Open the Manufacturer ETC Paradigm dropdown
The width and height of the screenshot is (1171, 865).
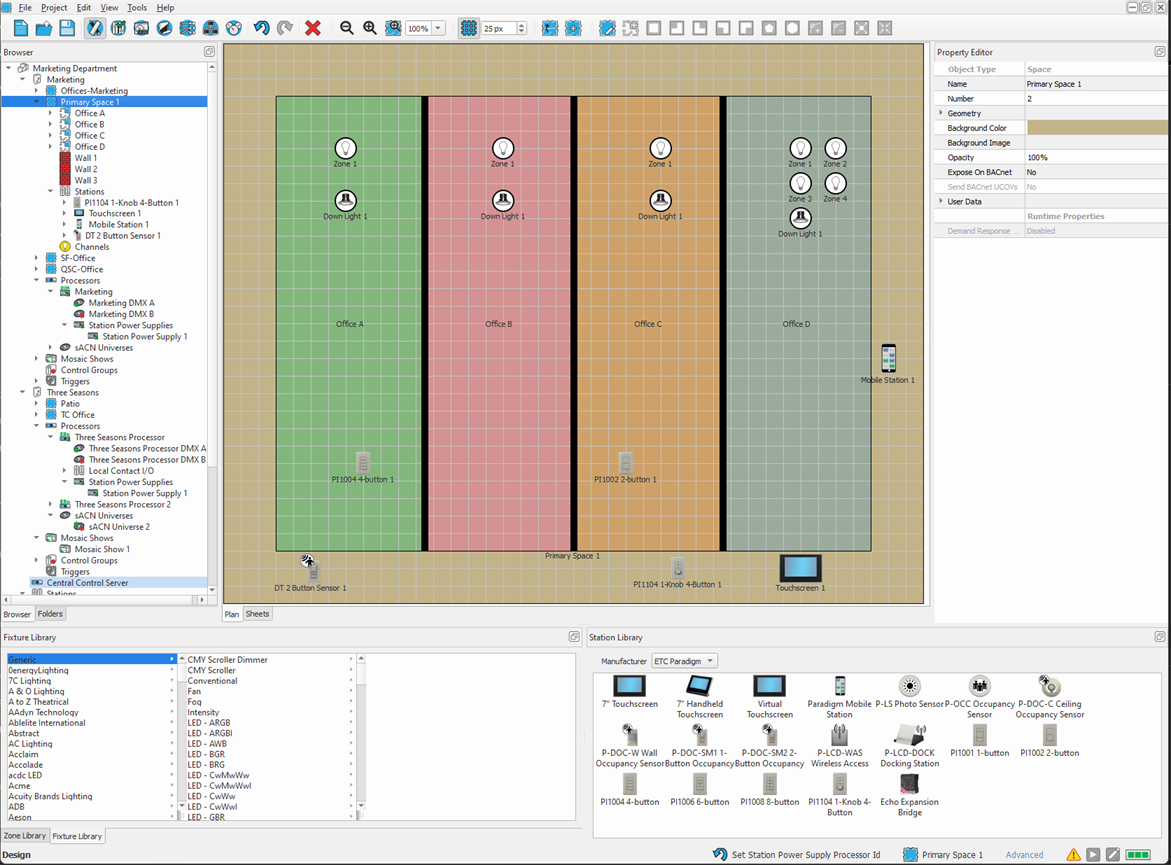[x=684, y=661]
